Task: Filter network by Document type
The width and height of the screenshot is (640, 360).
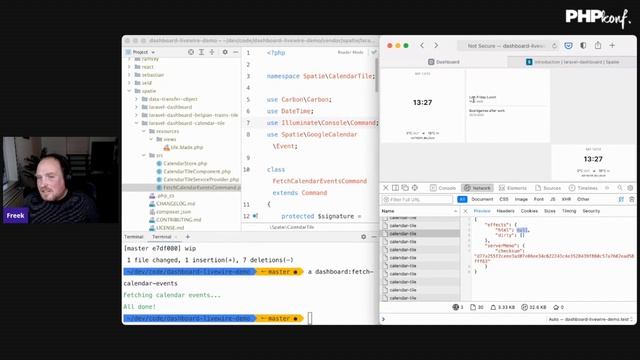Action: [482, 199]
